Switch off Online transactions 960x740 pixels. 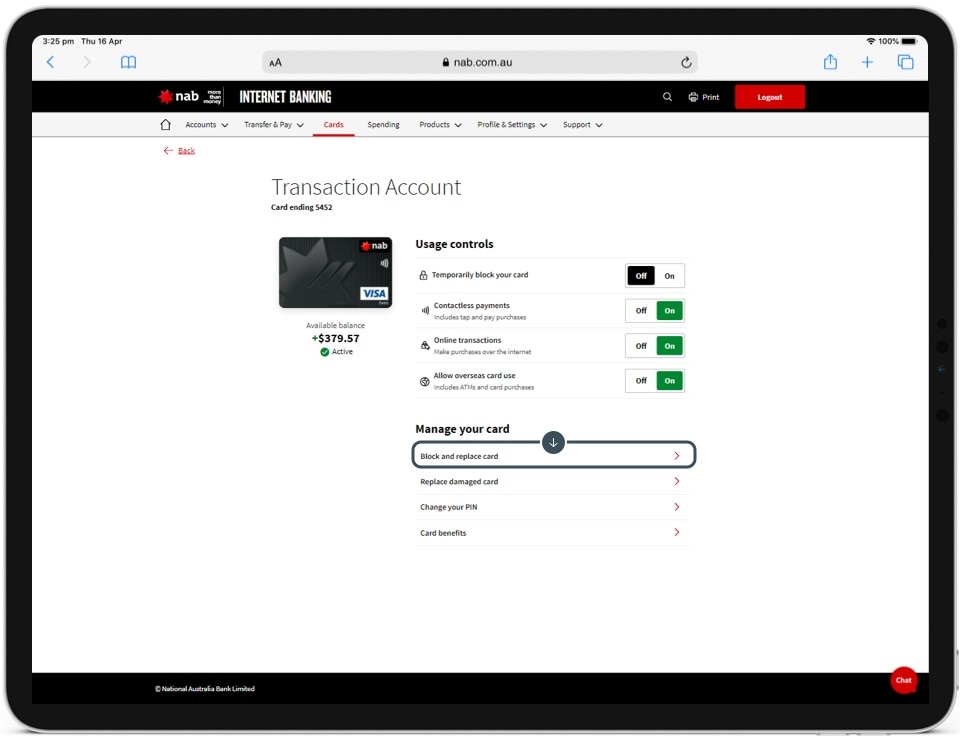pos(641,346)
